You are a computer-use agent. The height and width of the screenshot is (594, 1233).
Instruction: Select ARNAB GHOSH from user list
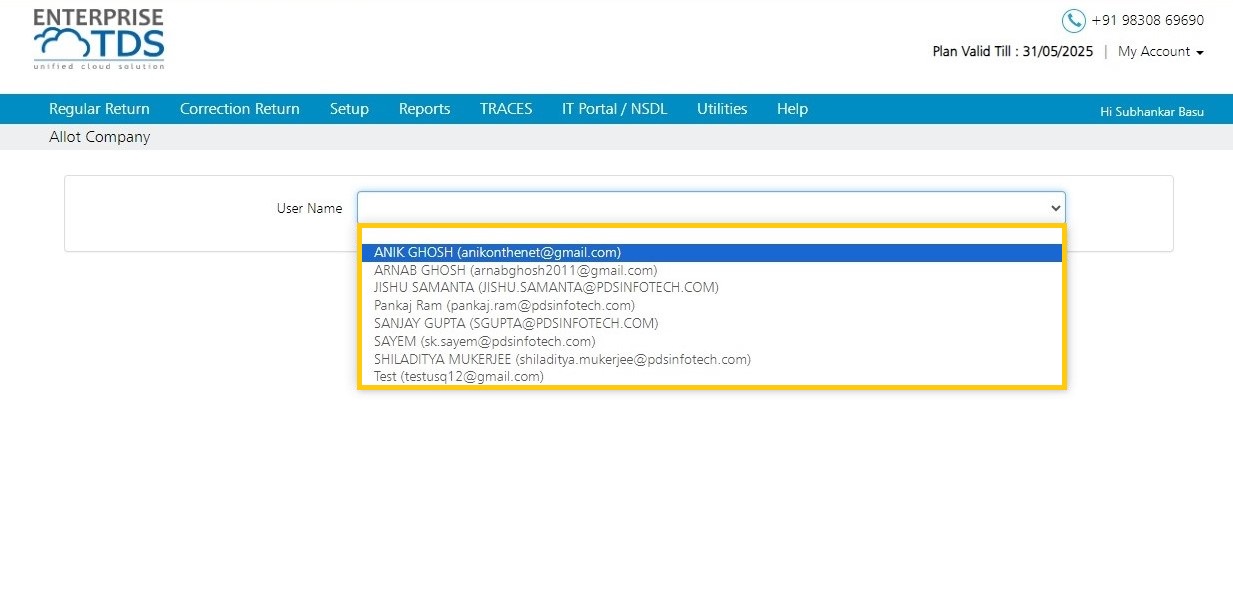712,270
